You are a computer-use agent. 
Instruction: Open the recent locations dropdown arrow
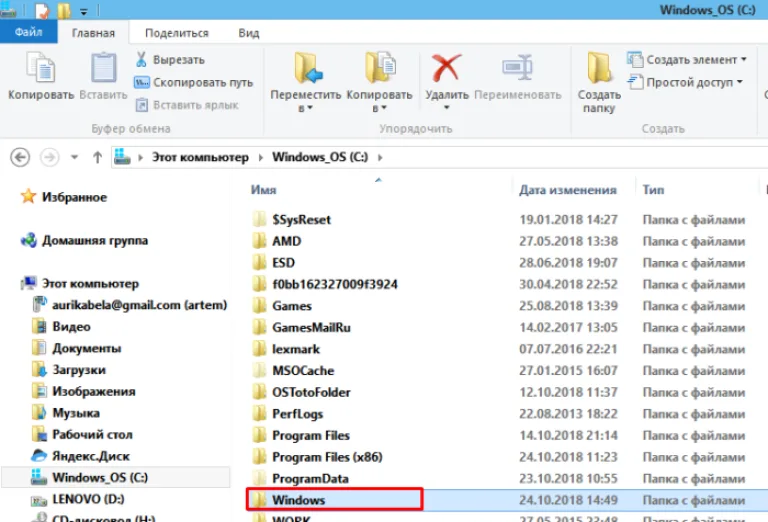coord(74,157)
